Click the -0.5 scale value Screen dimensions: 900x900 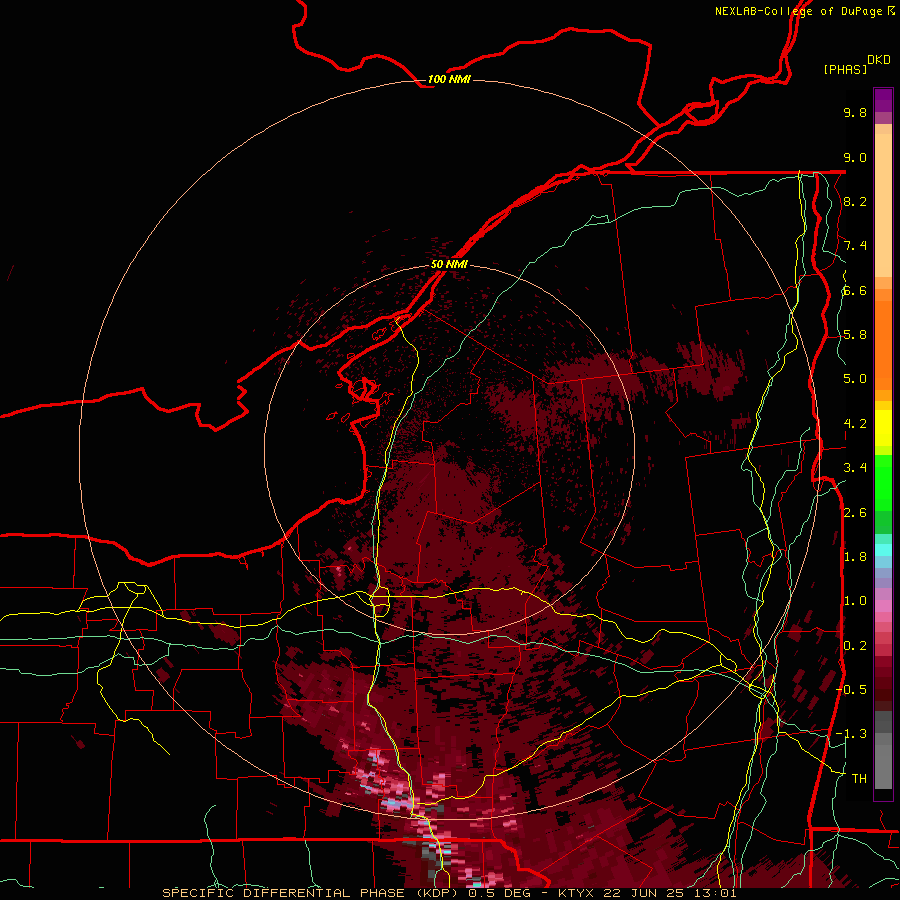(x=851, y=690)
